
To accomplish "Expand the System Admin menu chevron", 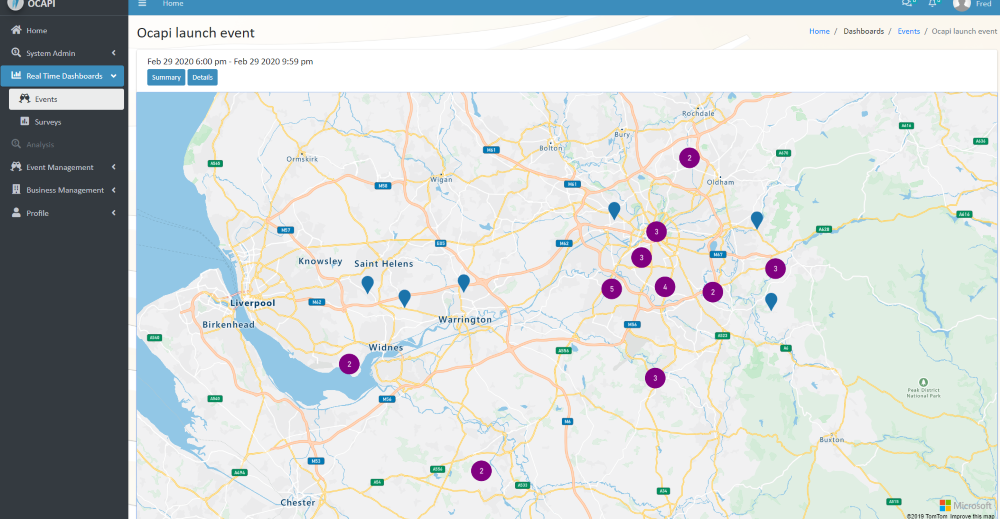I will pos(114,53).
